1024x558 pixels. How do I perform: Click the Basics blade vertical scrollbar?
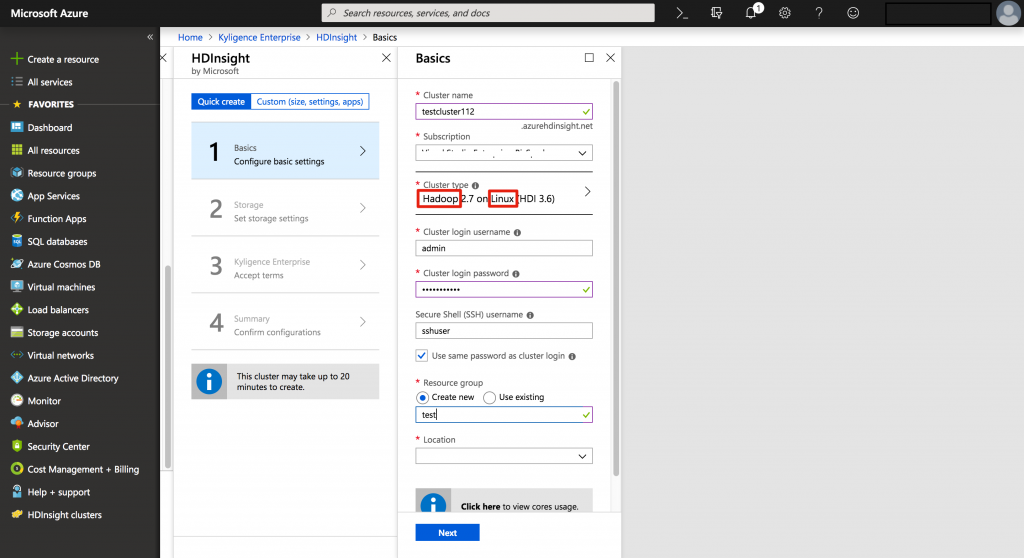[x=615, y=278]
